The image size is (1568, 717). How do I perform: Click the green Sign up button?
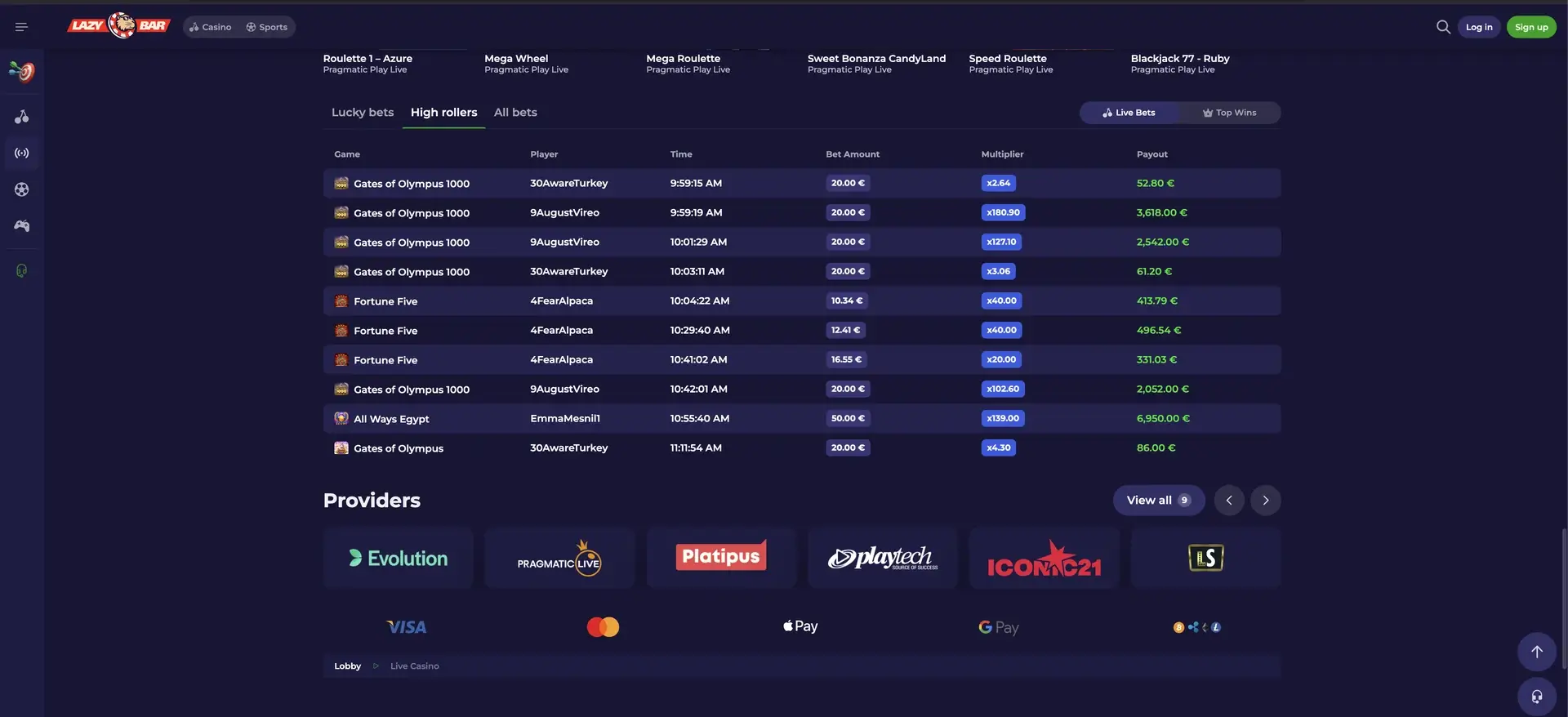pyautogui.click(x=1531, y=27)
